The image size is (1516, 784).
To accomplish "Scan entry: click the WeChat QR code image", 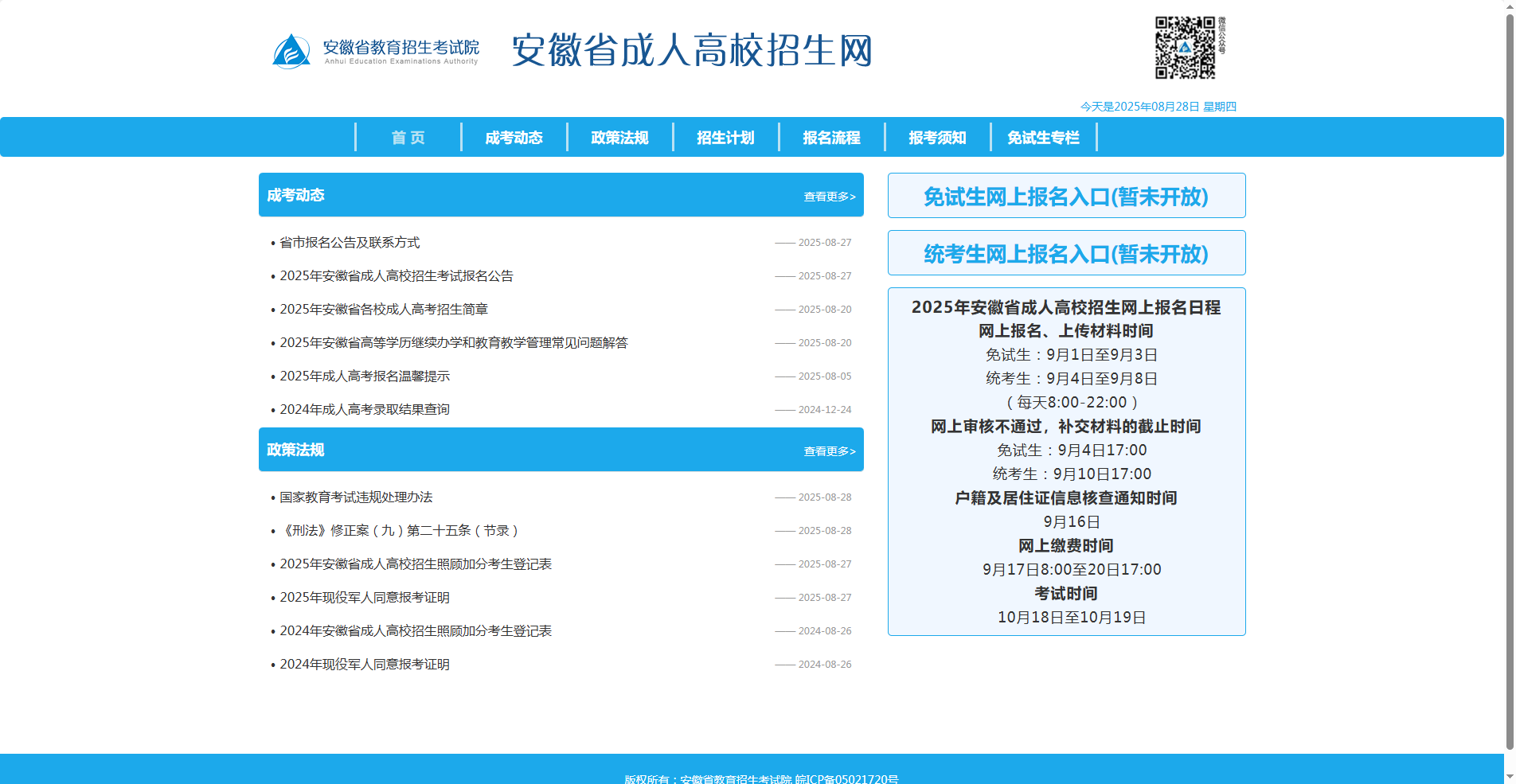I will point(1185,49).
